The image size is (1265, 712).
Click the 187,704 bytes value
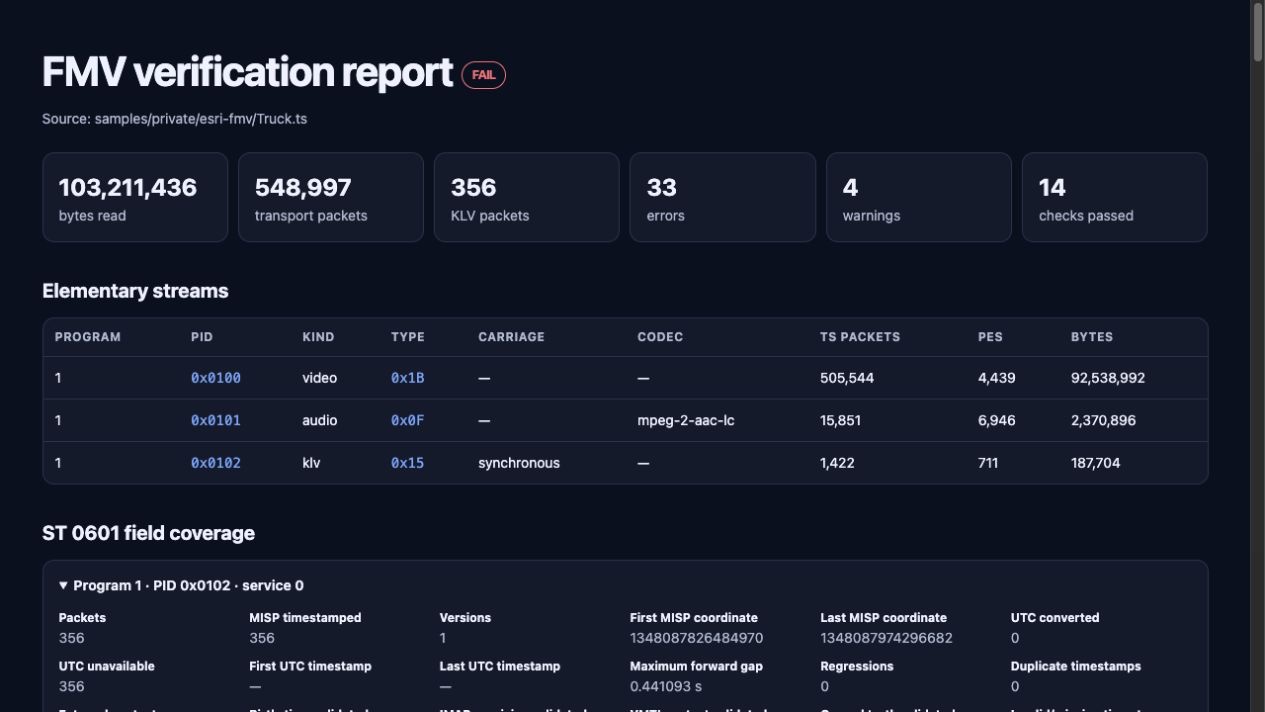tap(1096, 463)
